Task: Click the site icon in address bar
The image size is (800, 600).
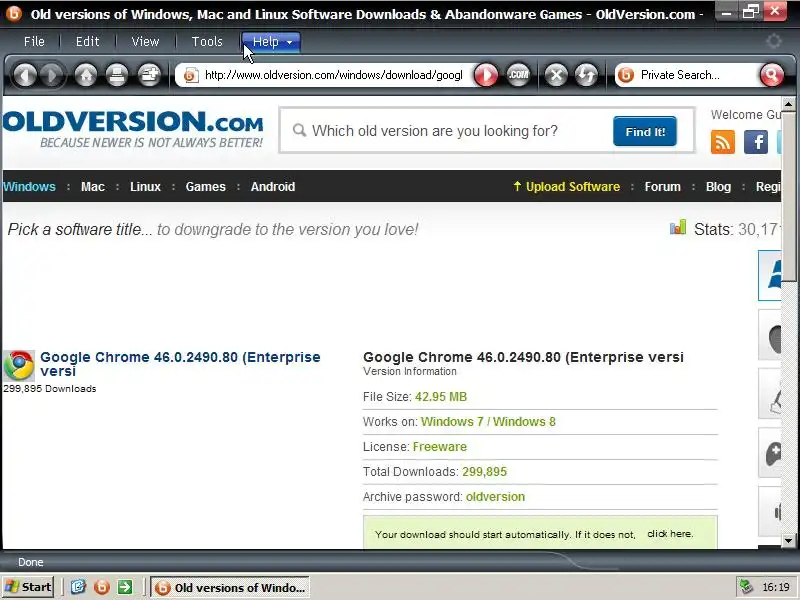Action: [x=191, y=76]
